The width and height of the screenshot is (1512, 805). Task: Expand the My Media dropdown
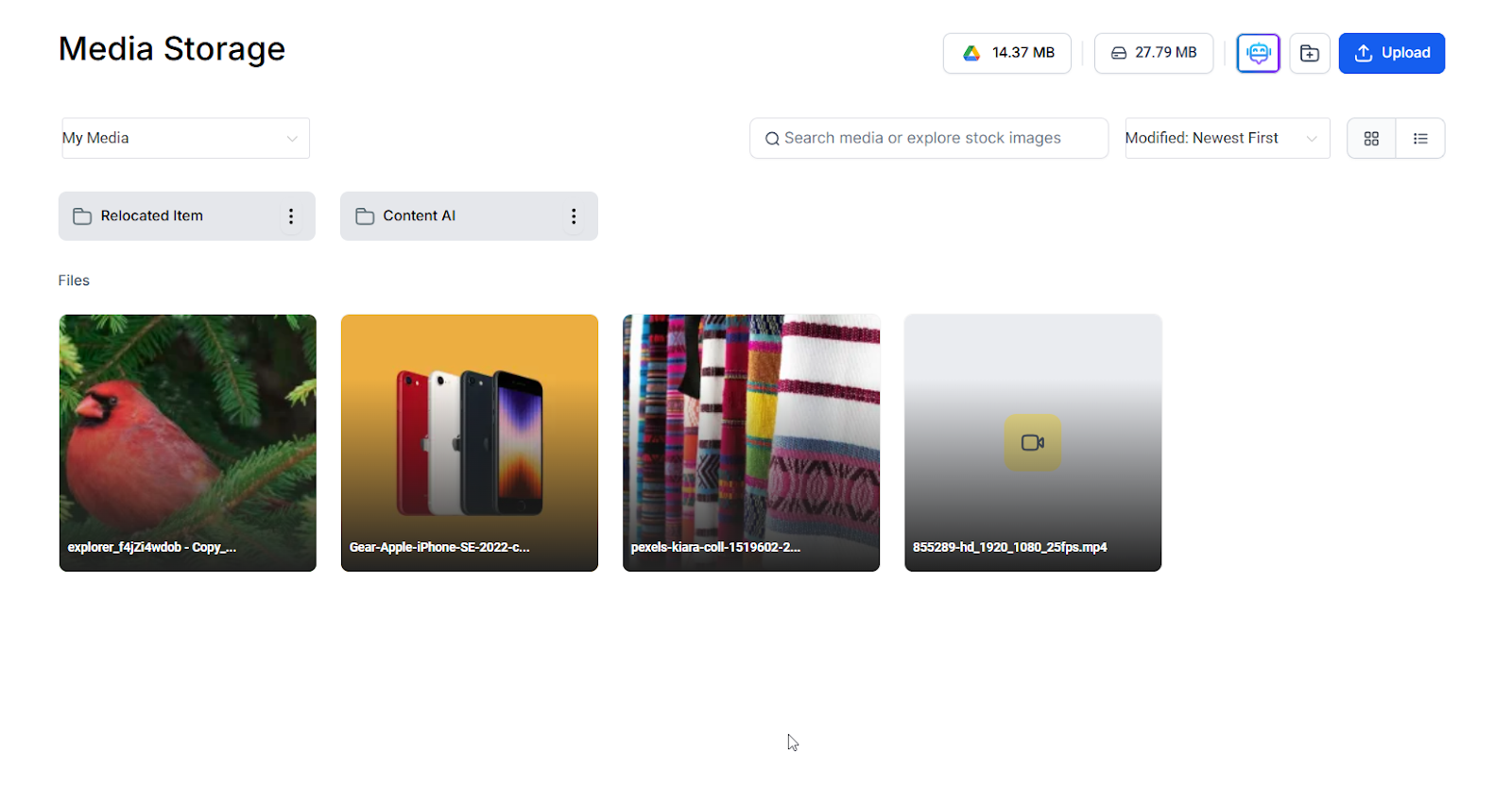click(x=185, y=138)
